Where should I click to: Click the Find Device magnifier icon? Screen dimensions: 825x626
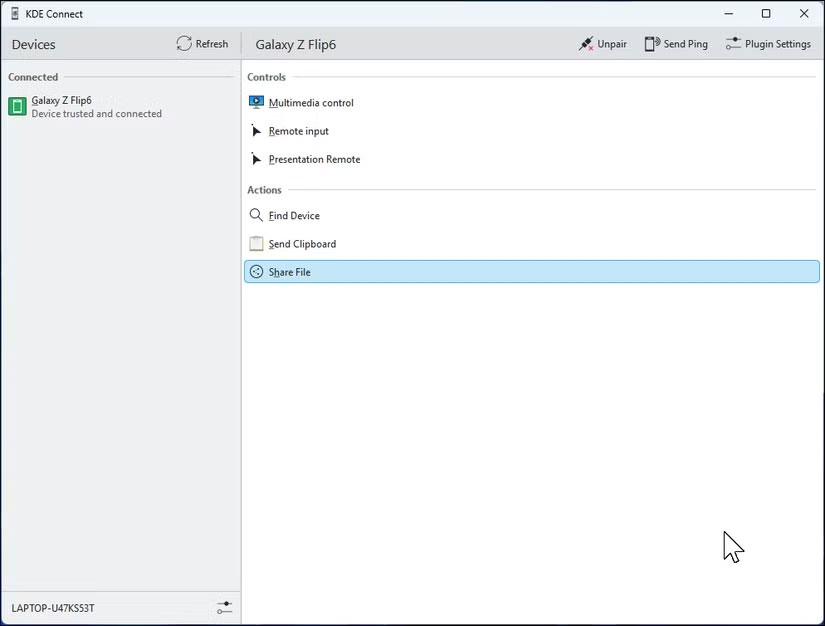[256, 215]
